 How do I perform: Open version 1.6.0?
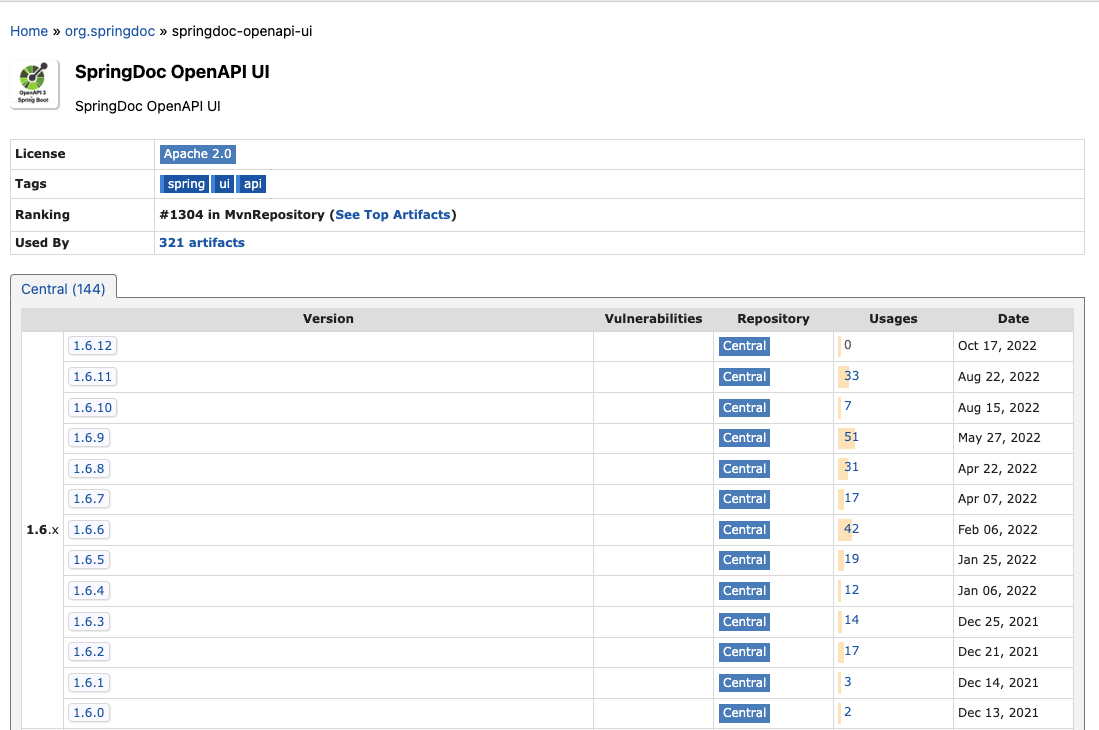coord(88,712)
